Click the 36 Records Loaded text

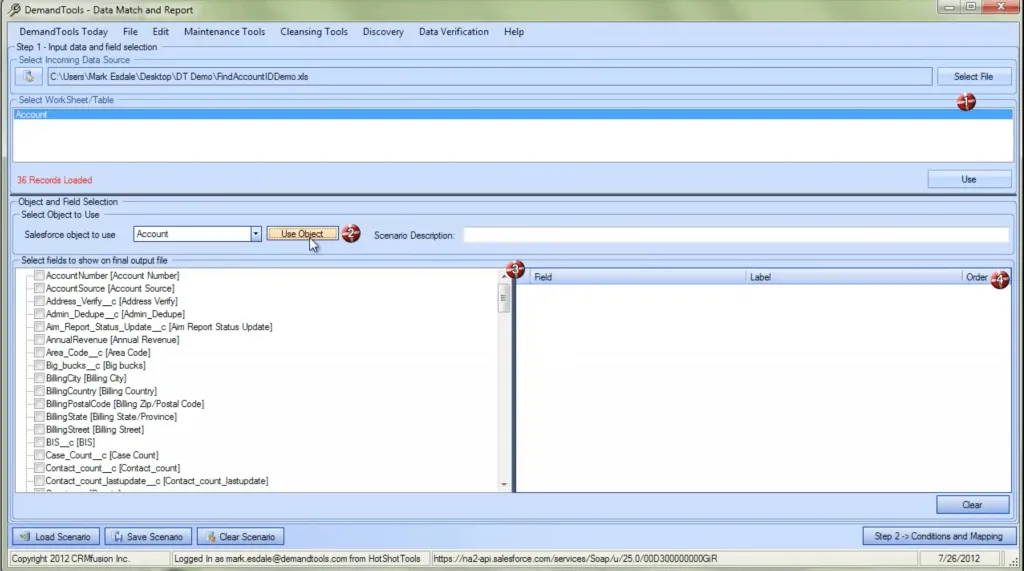[54, 180]
